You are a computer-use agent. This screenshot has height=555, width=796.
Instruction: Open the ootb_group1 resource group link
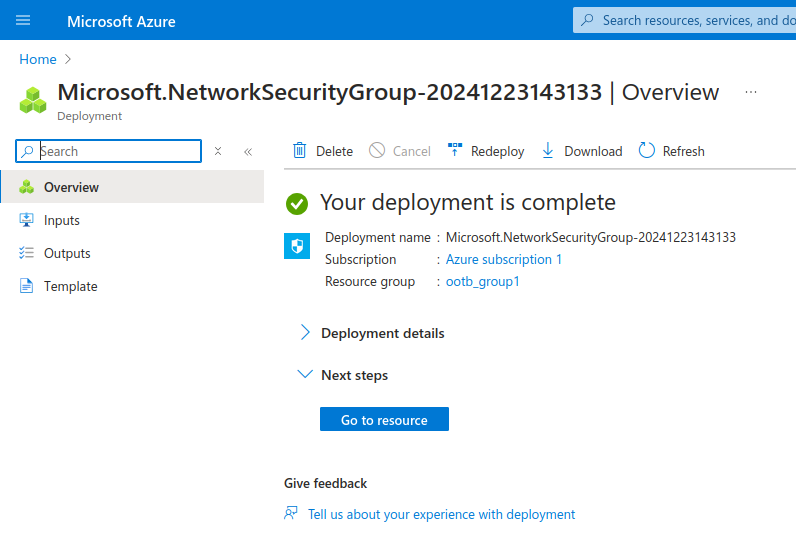pyautogui.click(x=482, y=281)
